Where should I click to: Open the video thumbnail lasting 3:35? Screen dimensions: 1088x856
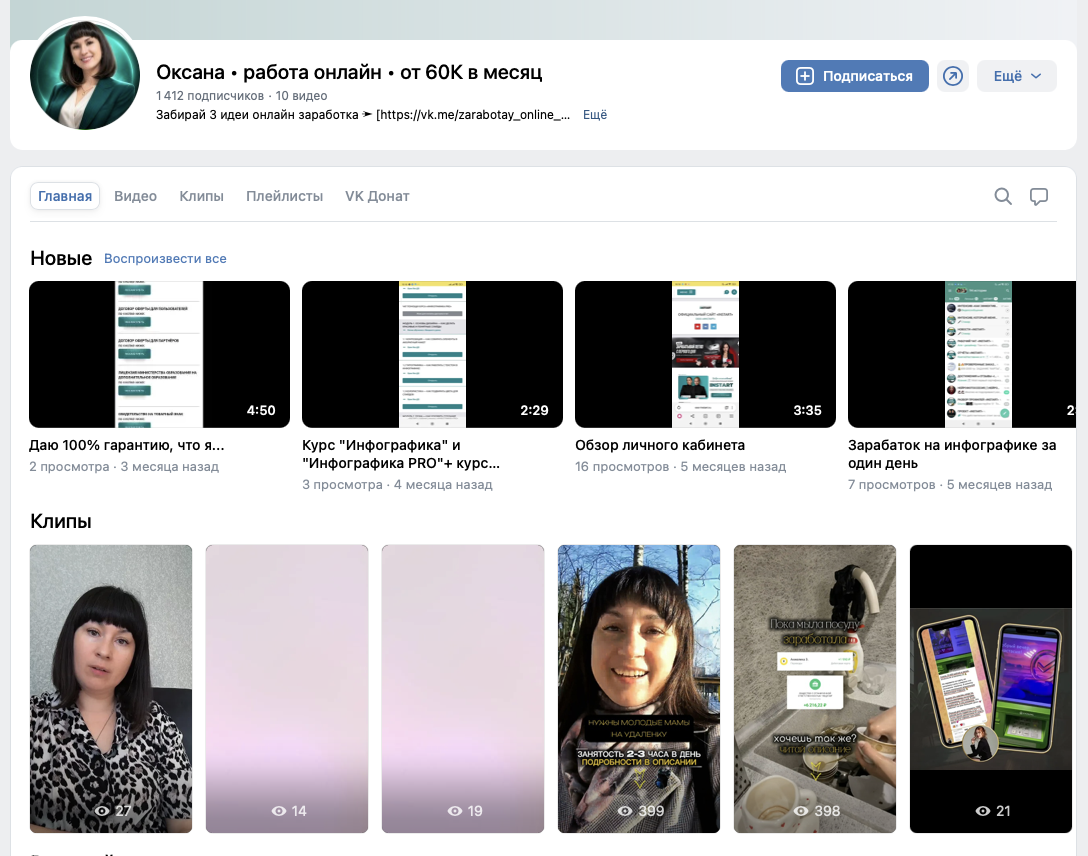(x=705, y=354)
